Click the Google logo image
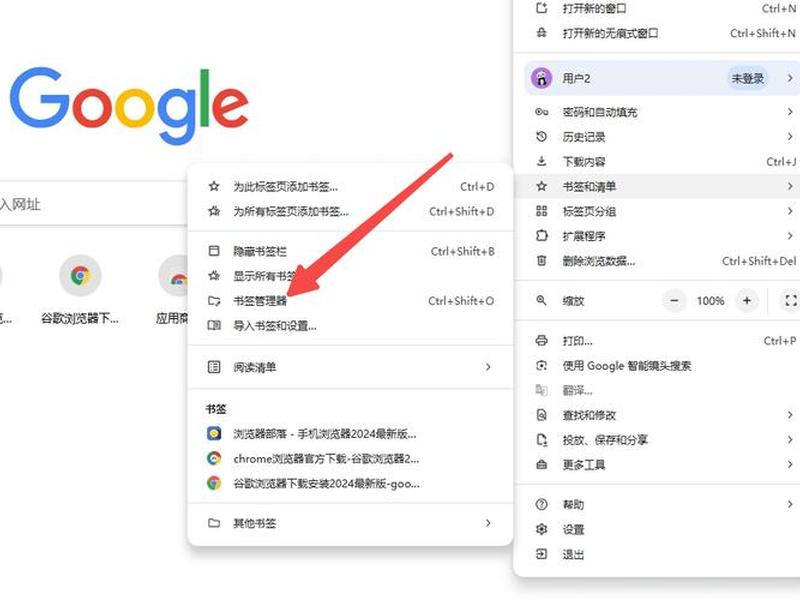This screenshot has height=600, width=800. tap(129, 106)
